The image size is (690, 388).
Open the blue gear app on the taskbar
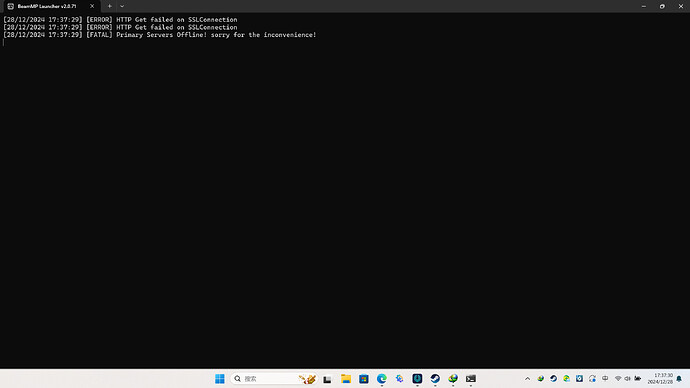tap(399, 379)
